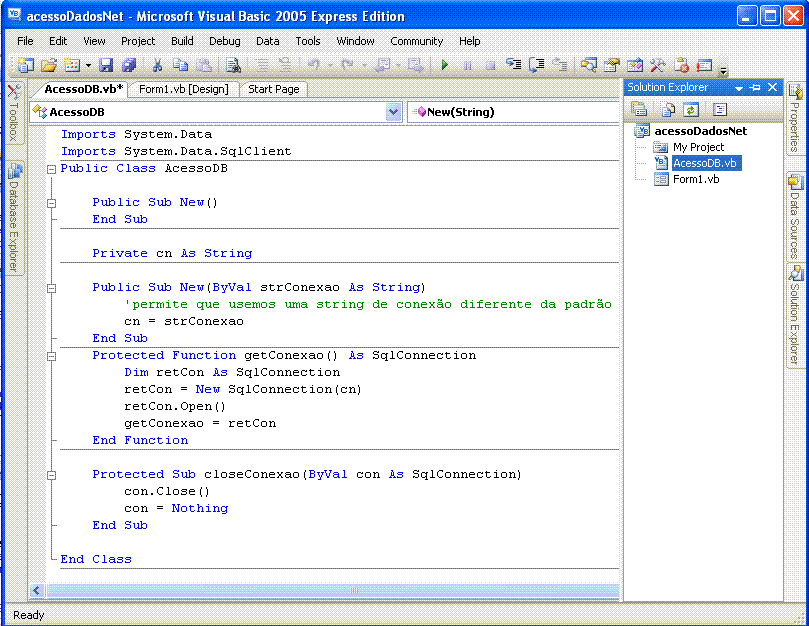Collapse the getConexao function block
The width and height of the screenshot is (809, 626).
click(51, 356)
